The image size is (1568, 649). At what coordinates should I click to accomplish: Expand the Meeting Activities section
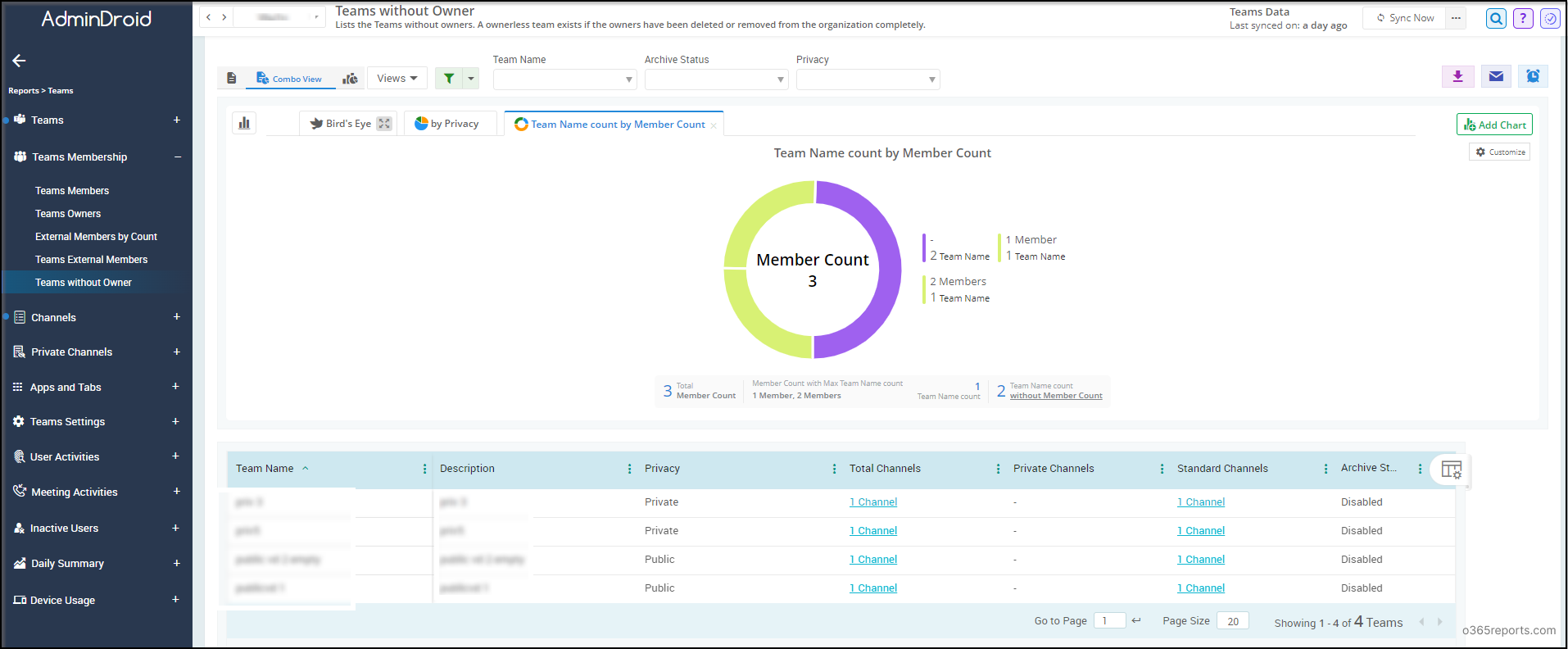(x=177, y=491)
